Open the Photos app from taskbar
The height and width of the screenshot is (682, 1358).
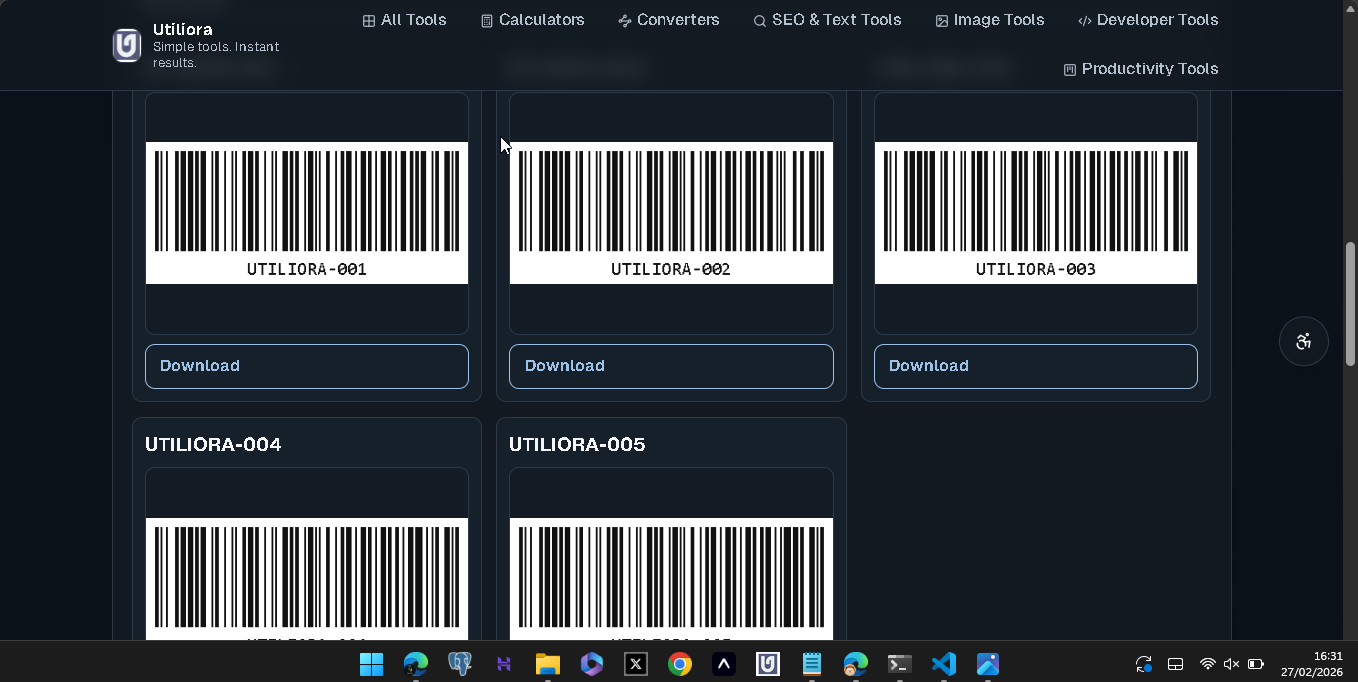point(988,664)
